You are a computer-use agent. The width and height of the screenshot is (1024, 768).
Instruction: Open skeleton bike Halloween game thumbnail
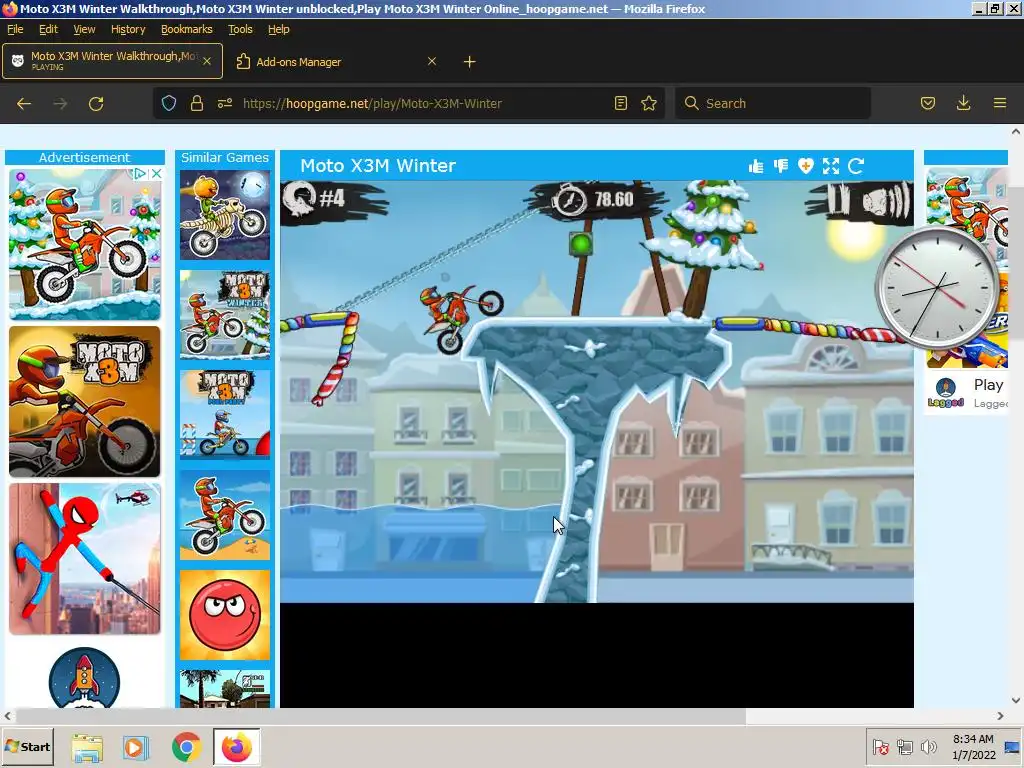225,215
